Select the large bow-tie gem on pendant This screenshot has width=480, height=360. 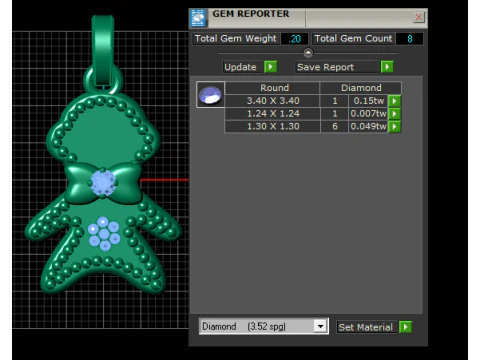[x=103, y=183]
